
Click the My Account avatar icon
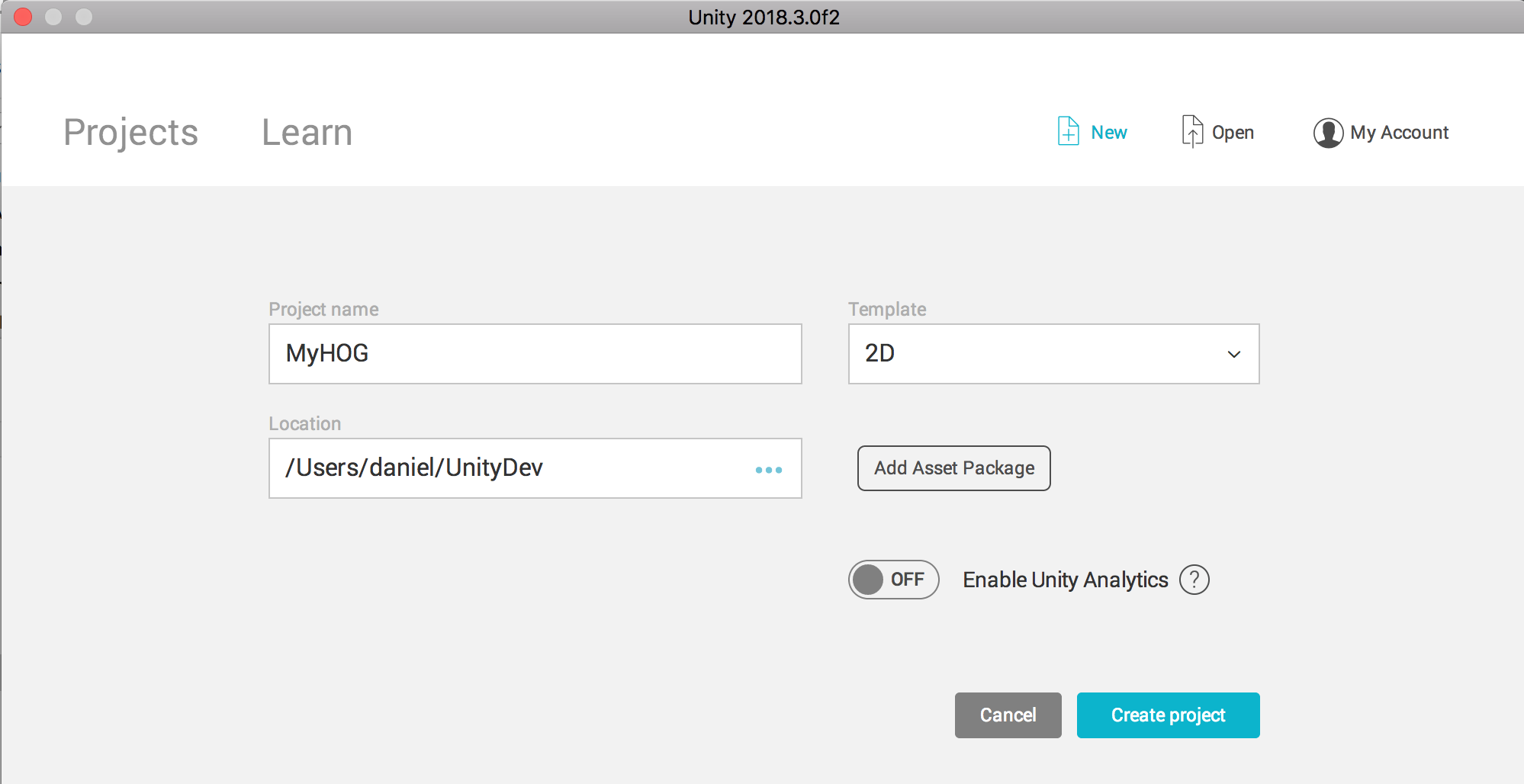(x=1328, y=133)
